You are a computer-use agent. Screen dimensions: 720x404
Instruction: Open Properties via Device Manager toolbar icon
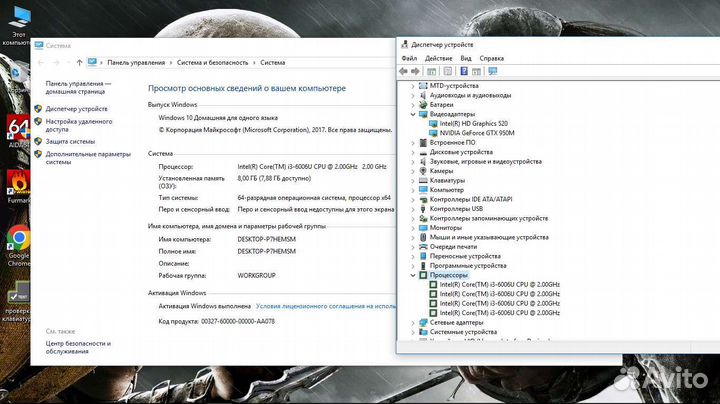pos(448,71)
